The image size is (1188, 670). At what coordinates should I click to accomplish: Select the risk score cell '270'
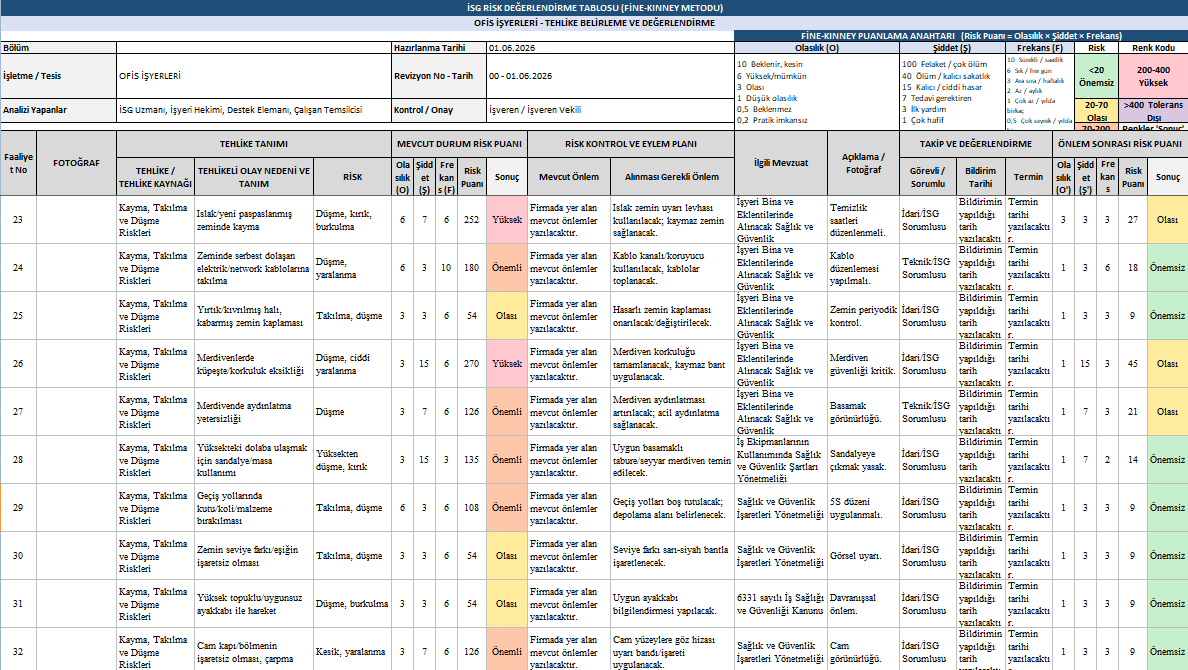[472, 364]
